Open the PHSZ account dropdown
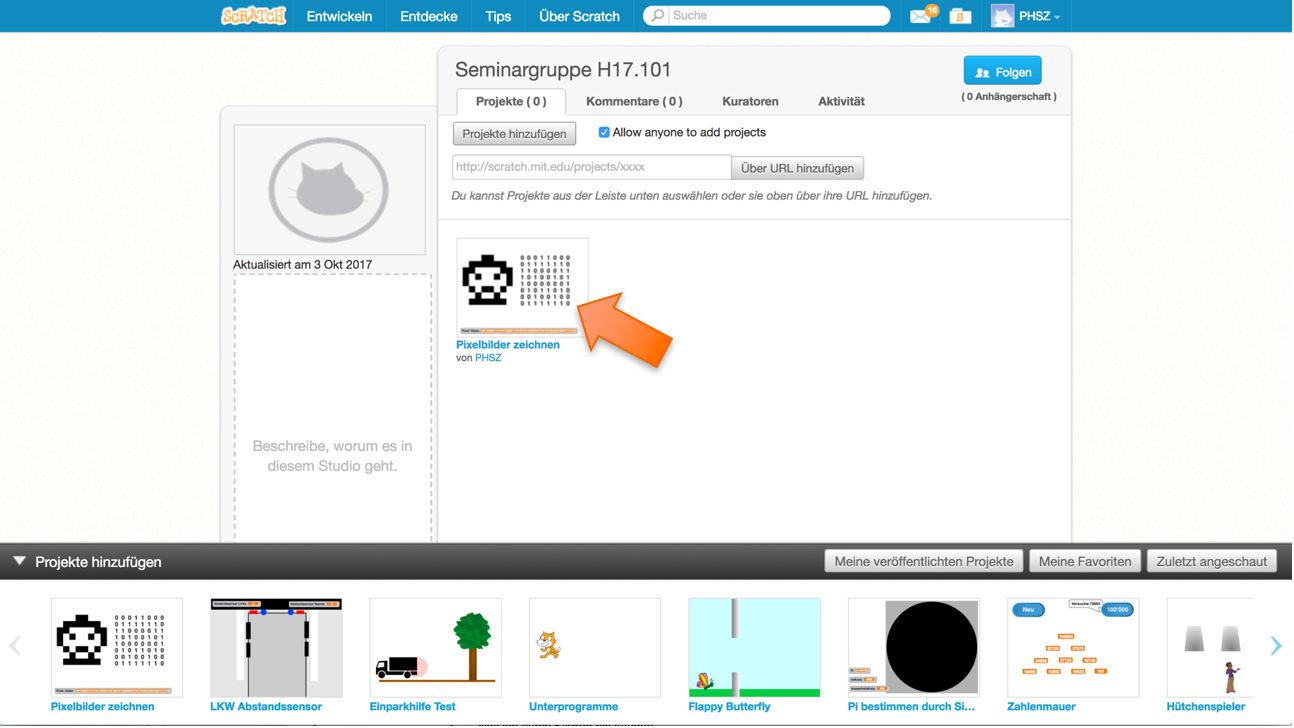This screenshot has height=728, width=1294. click(x=1040, y=16)
